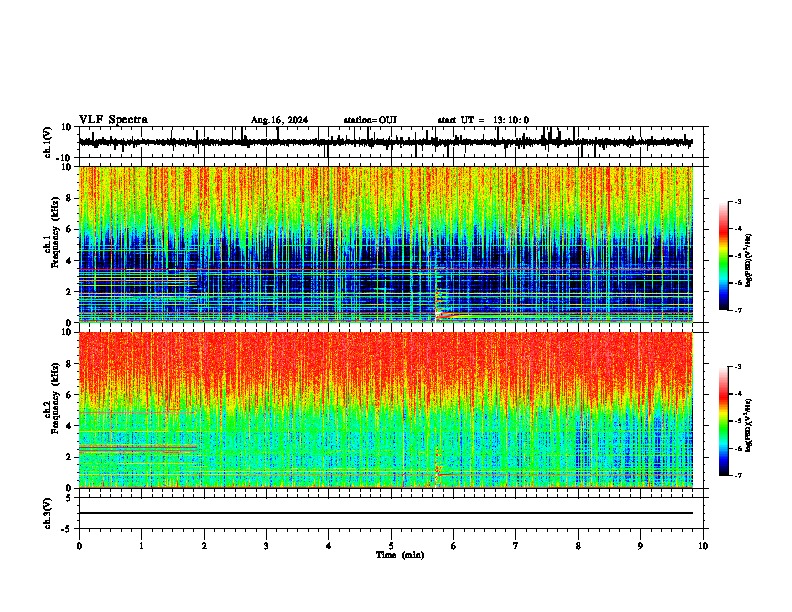Click the ch.2 colorbar log(PSD) label
The width and height of the screenshot is (792, 612).
point(749,425)
